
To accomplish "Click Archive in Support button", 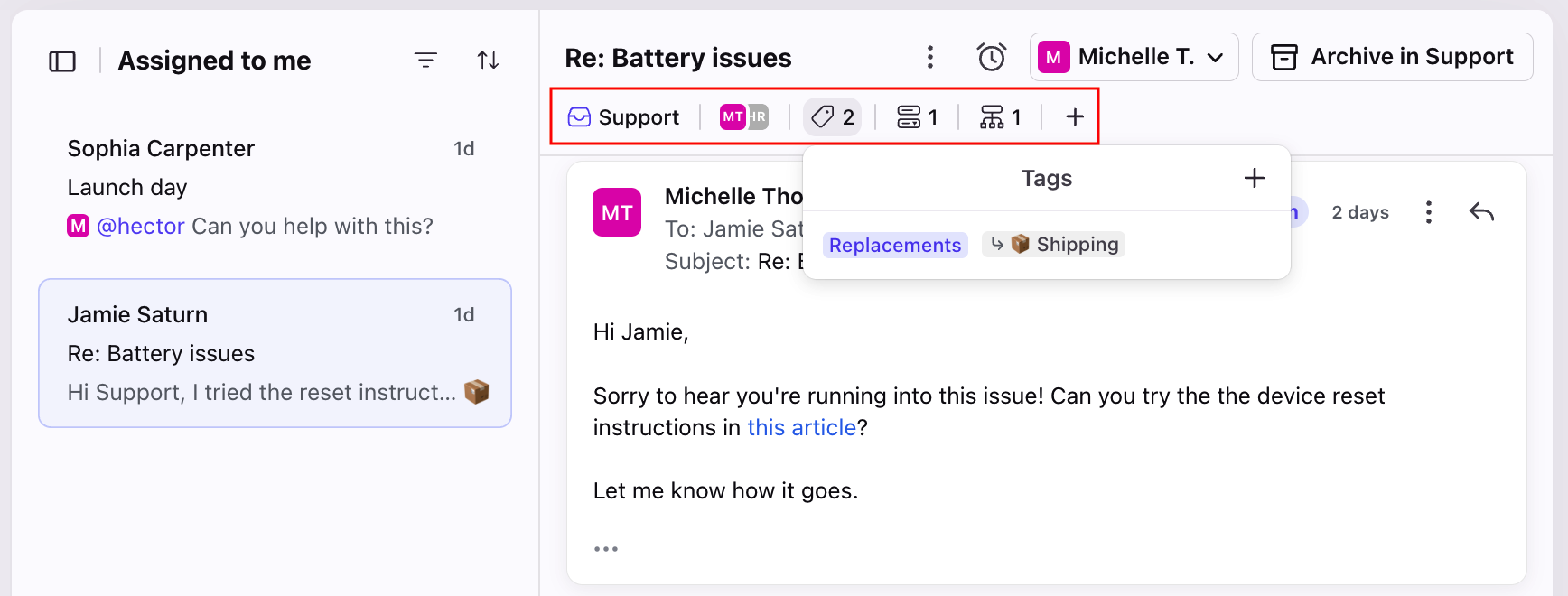I will click(x=1392, y=57).
